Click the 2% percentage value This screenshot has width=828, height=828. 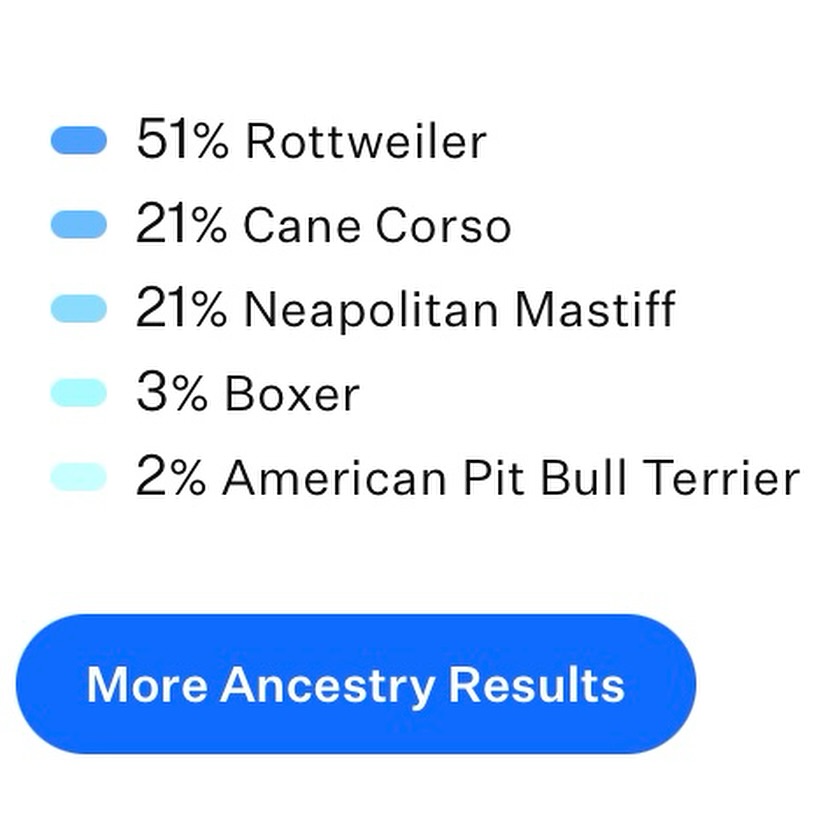click(x=172, y=477)
